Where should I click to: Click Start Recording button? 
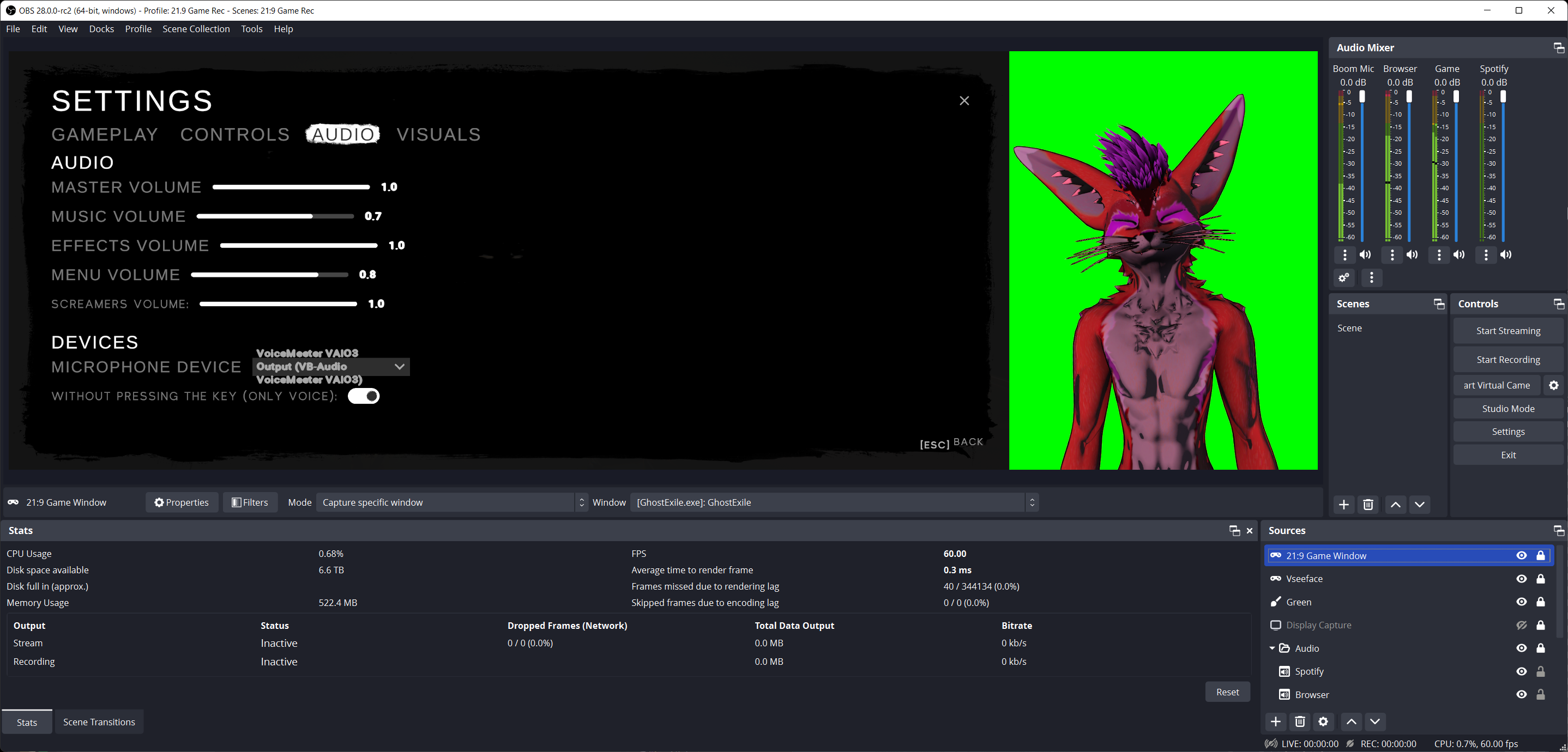coord(1507,360)
